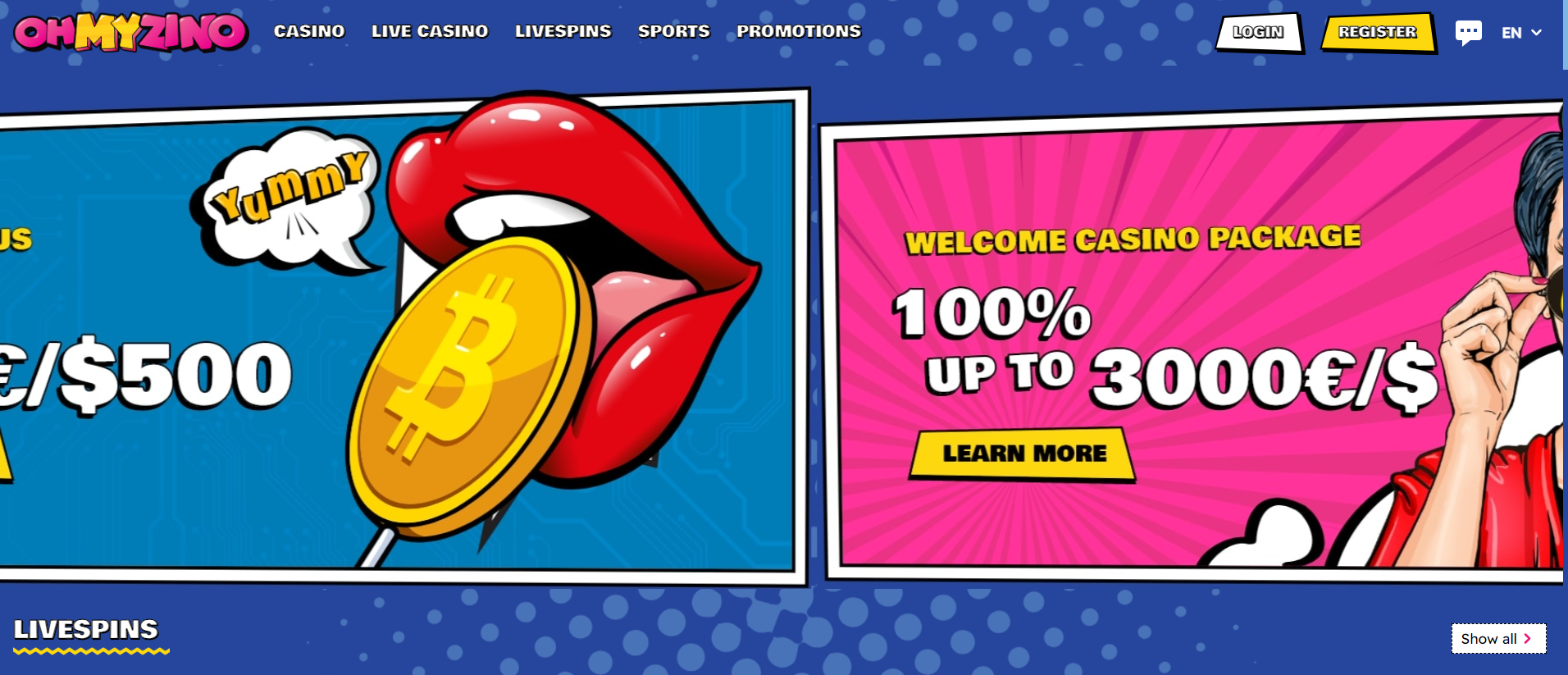
Task: Click the language selector chevron arrow
Action: pos(1536,33)
